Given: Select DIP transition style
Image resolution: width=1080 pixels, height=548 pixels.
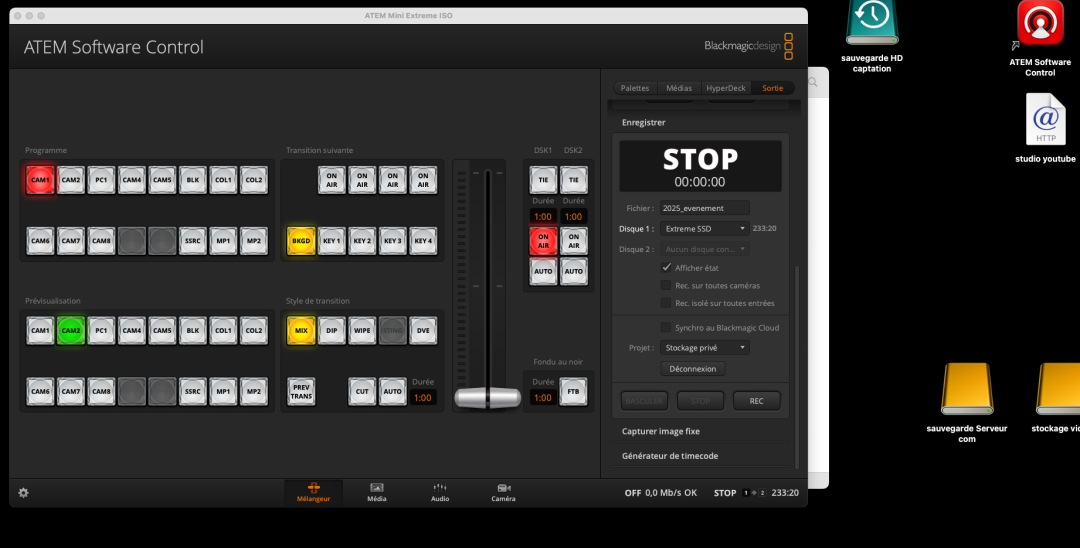Looking at the screenshot, I should (331, 330).
